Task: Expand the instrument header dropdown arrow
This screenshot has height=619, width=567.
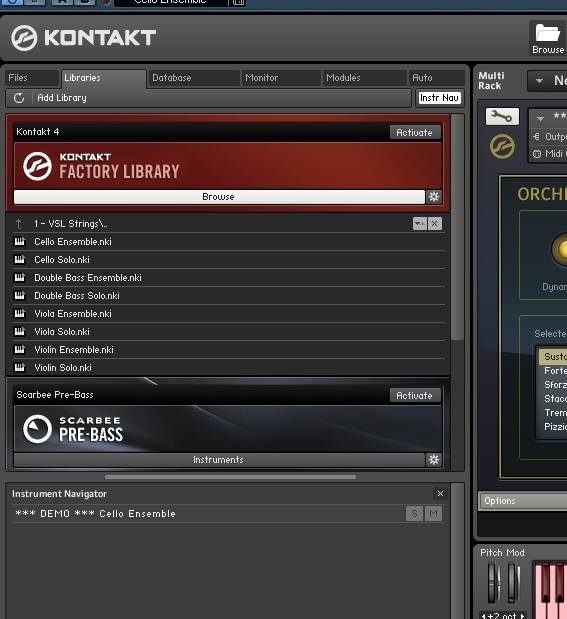Action: click(x=540, y=118)
